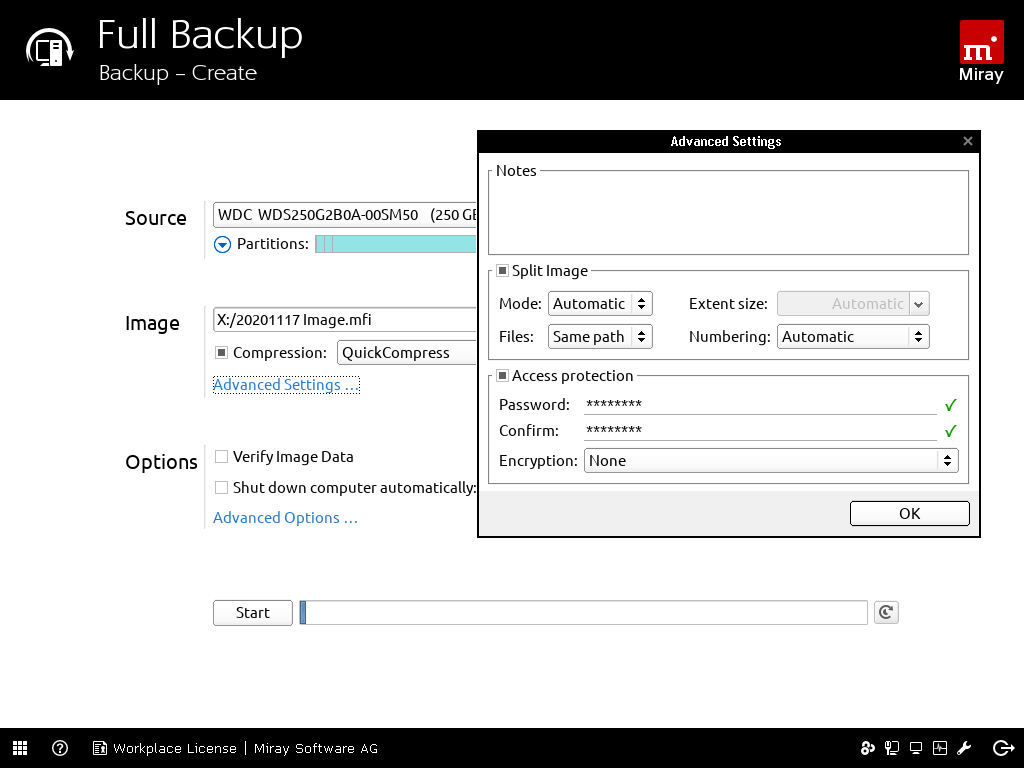This screenshot has height=768, width=1024.
Task: Disable the Access protection checkbox
Action: click(503, 376)
